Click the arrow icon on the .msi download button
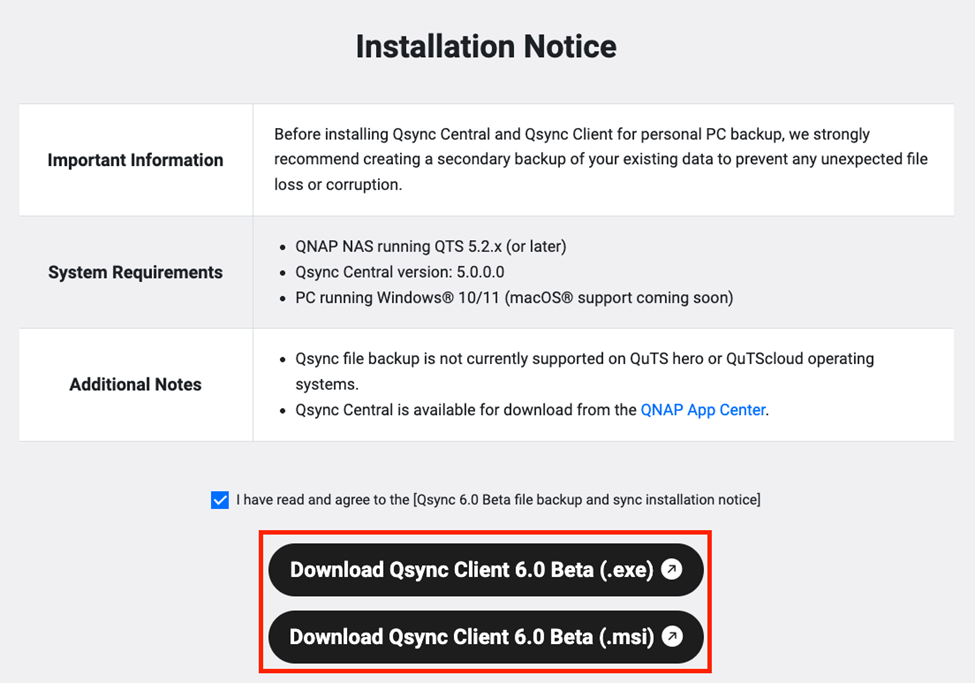Screen dimensions: 975x683 tap(672, 636)
